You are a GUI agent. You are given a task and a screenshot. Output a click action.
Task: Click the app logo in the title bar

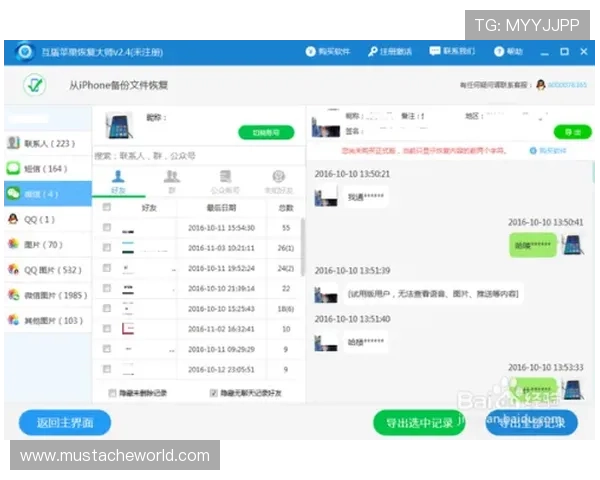[x=25, y=51]
